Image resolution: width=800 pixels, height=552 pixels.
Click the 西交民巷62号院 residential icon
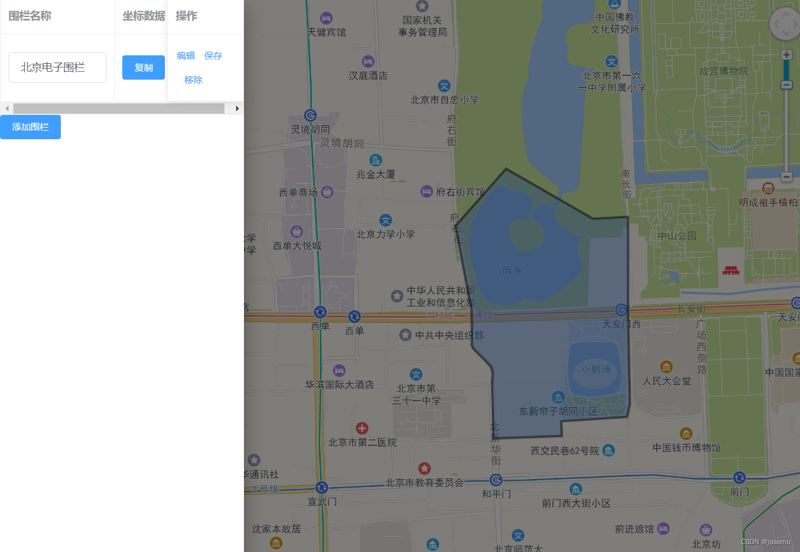click(x=609, y=450)
